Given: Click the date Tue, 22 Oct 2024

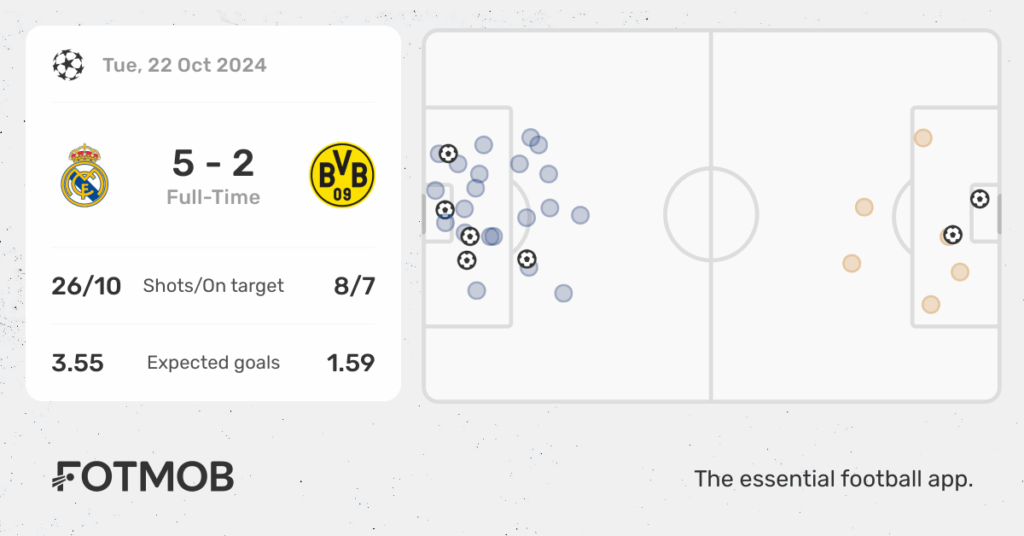Looking at the screenshot, I should pyautogui.click(x=184, y=65).
